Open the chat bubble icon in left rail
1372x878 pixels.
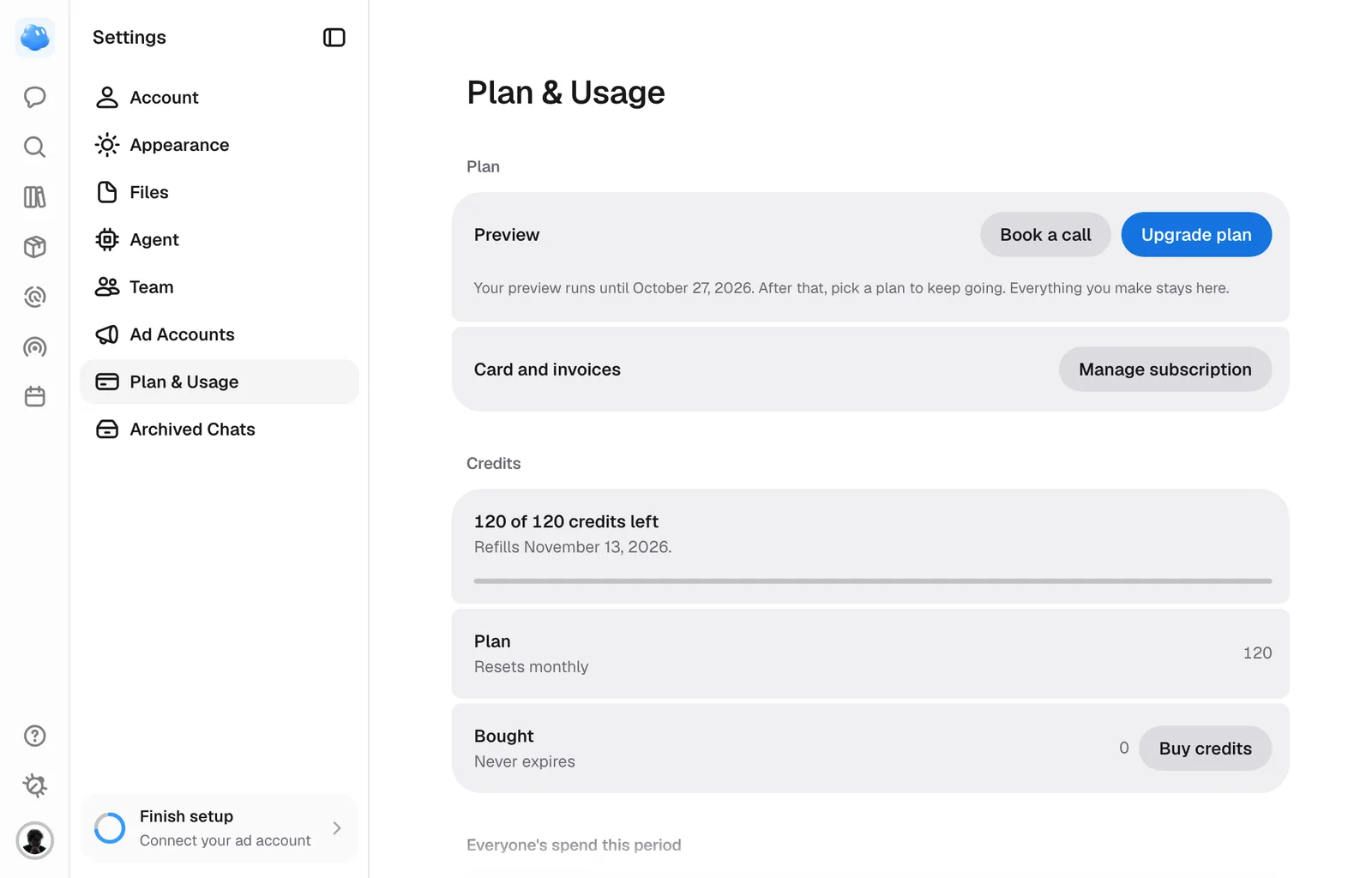coord(35,97)
